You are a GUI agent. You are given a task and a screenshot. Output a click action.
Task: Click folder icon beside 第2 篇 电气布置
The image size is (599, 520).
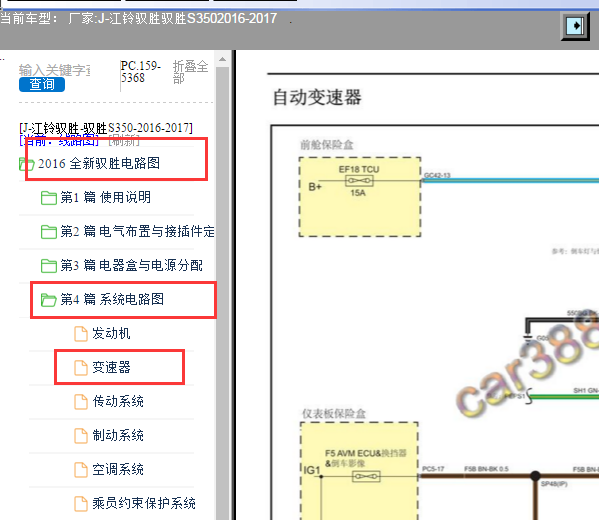(x=49, y=232)
